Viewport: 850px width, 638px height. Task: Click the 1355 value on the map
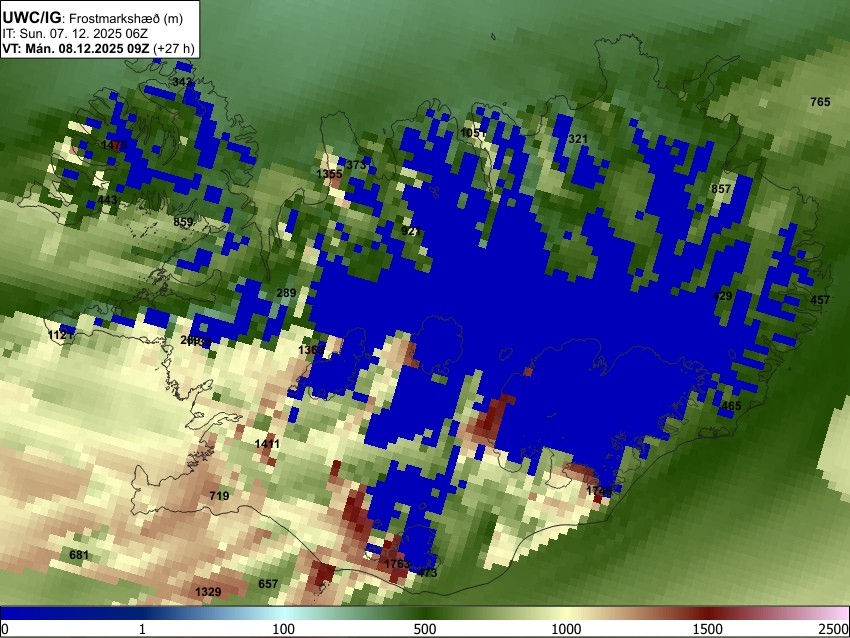330,173
